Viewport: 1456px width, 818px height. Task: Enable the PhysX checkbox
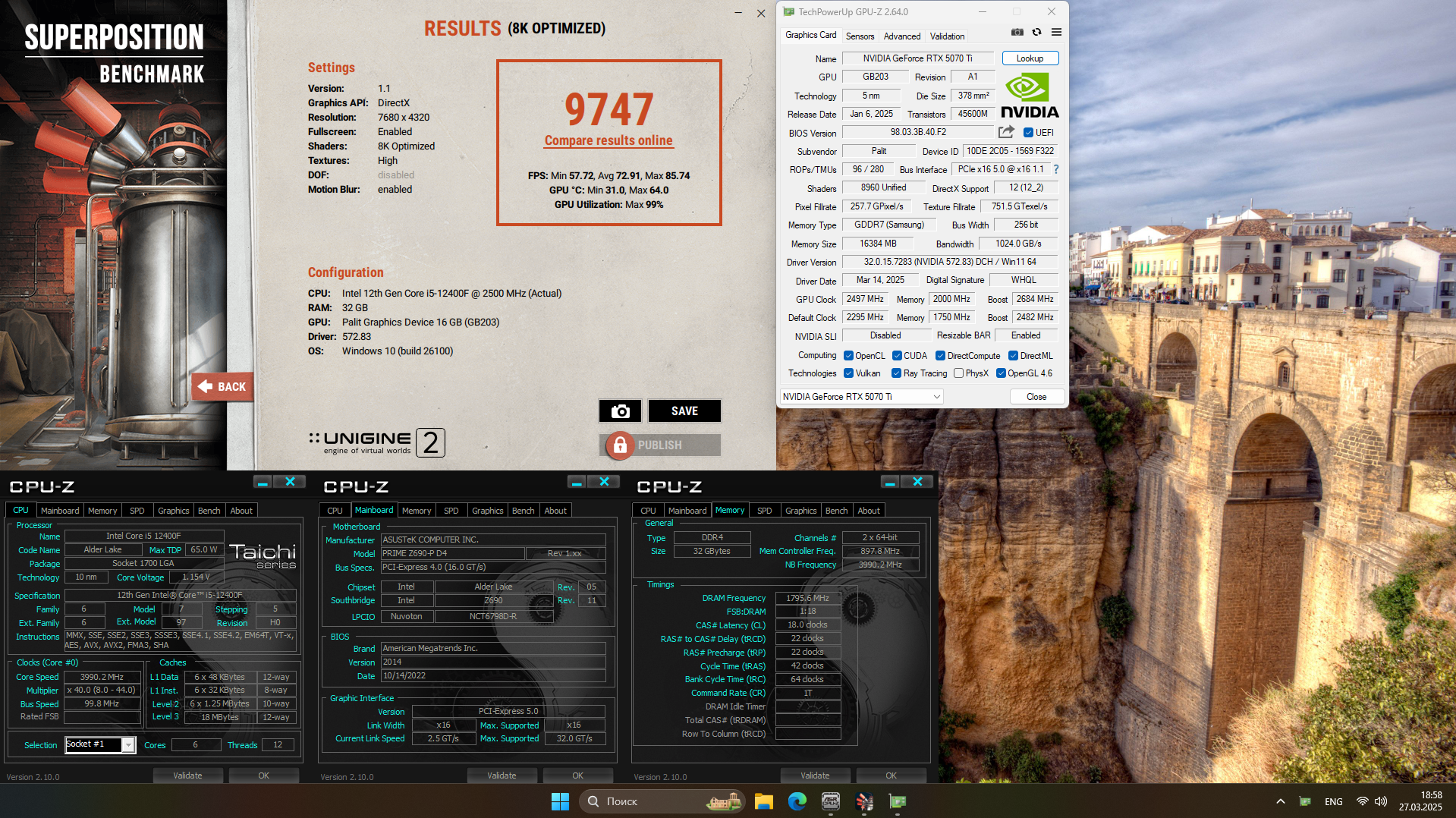pos(958,373)
